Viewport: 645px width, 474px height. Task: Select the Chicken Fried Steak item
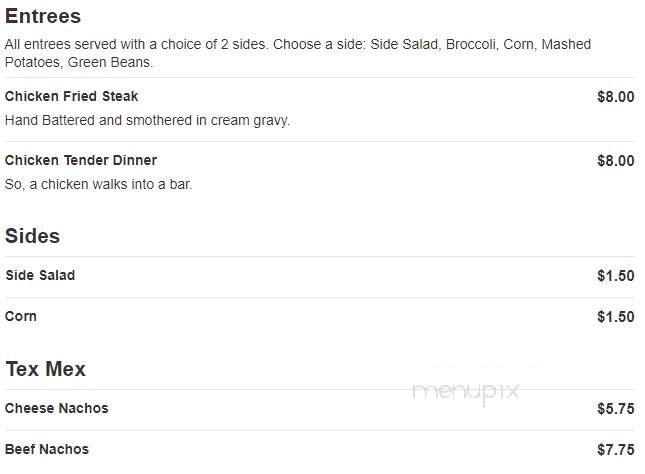click(x=71, y=96)
